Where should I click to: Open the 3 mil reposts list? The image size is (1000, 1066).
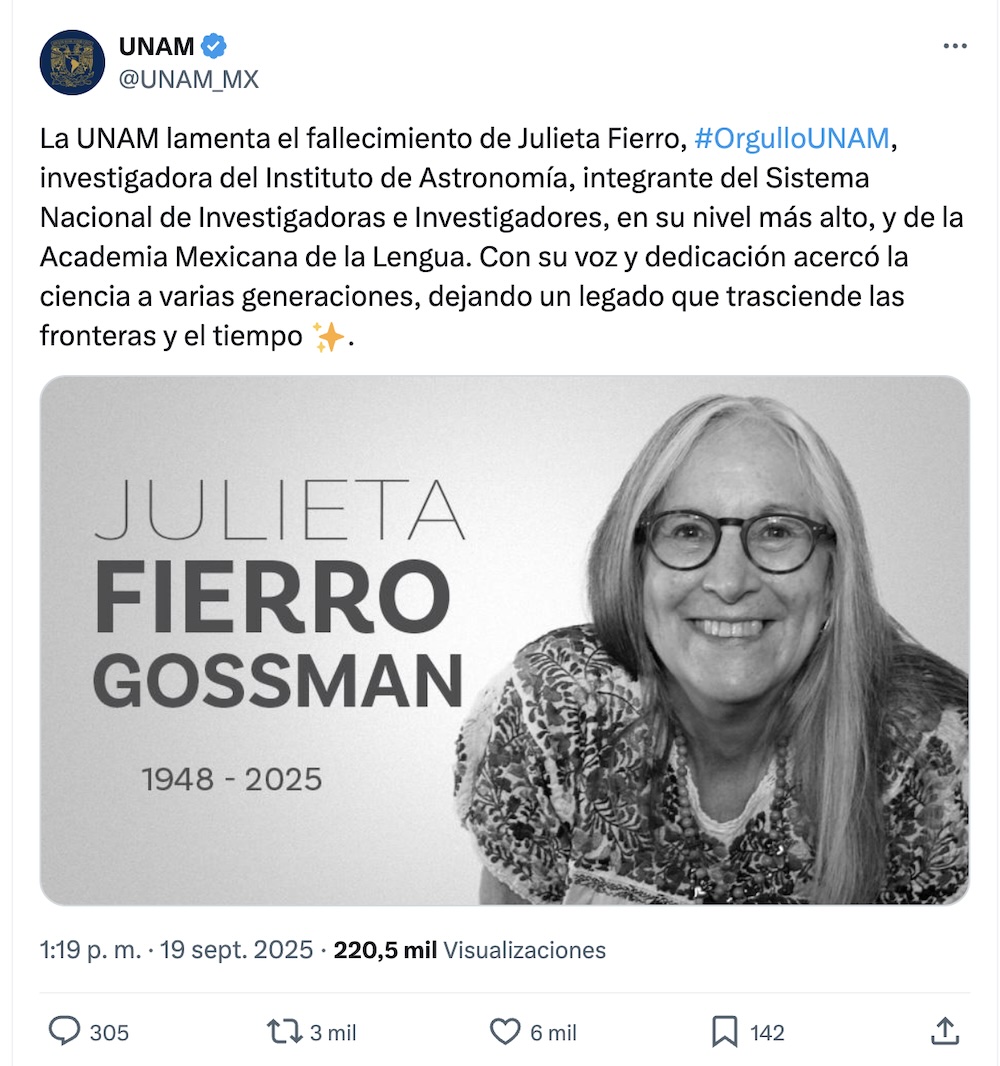tap(331, 1031)
